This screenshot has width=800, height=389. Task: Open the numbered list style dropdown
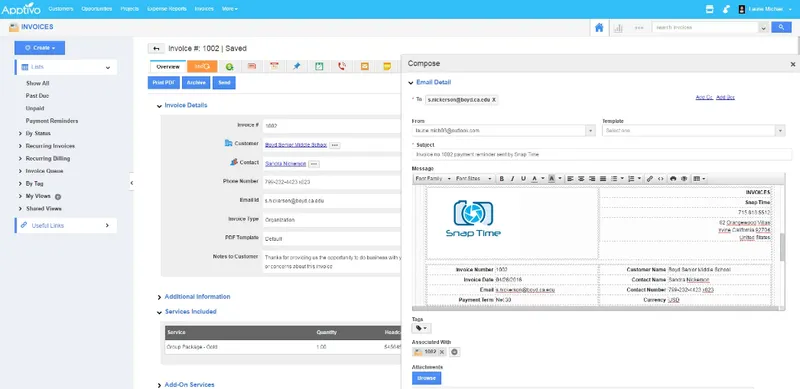639,179
